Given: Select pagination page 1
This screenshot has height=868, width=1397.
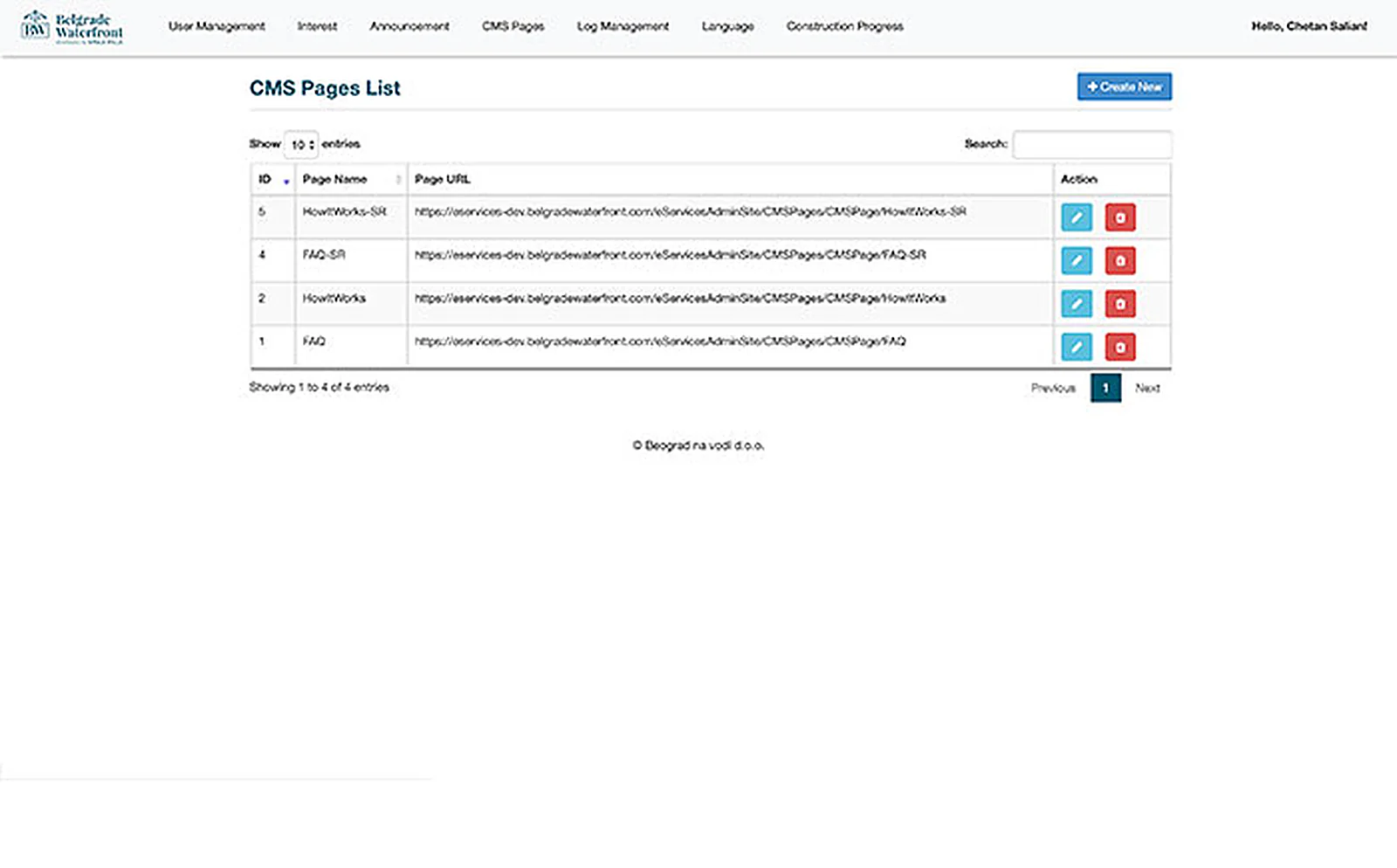Looking at the screenshot, I should point(1105,388).
